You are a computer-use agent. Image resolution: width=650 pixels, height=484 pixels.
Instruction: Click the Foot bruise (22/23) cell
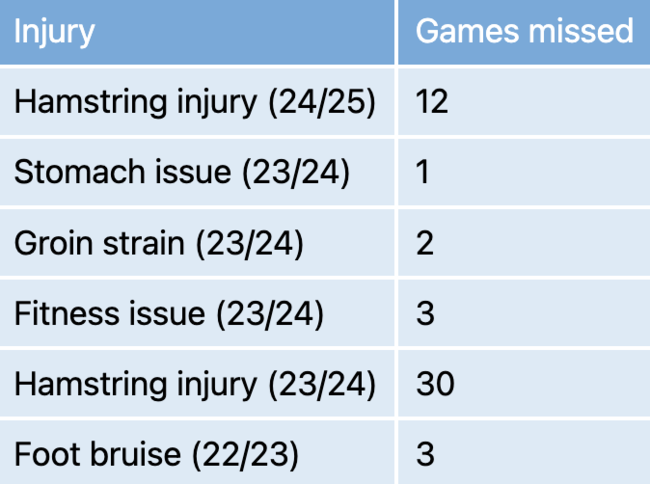coord(197,453)
